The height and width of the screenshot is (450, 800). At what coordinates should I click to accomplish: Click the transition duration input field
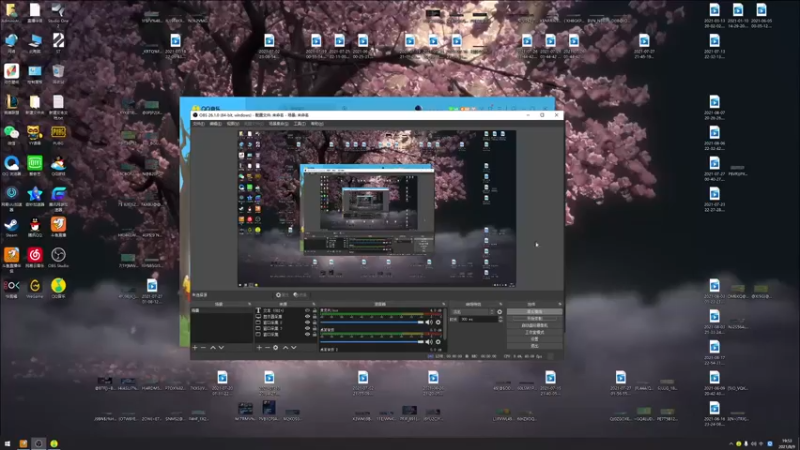[x=478, y=319]
